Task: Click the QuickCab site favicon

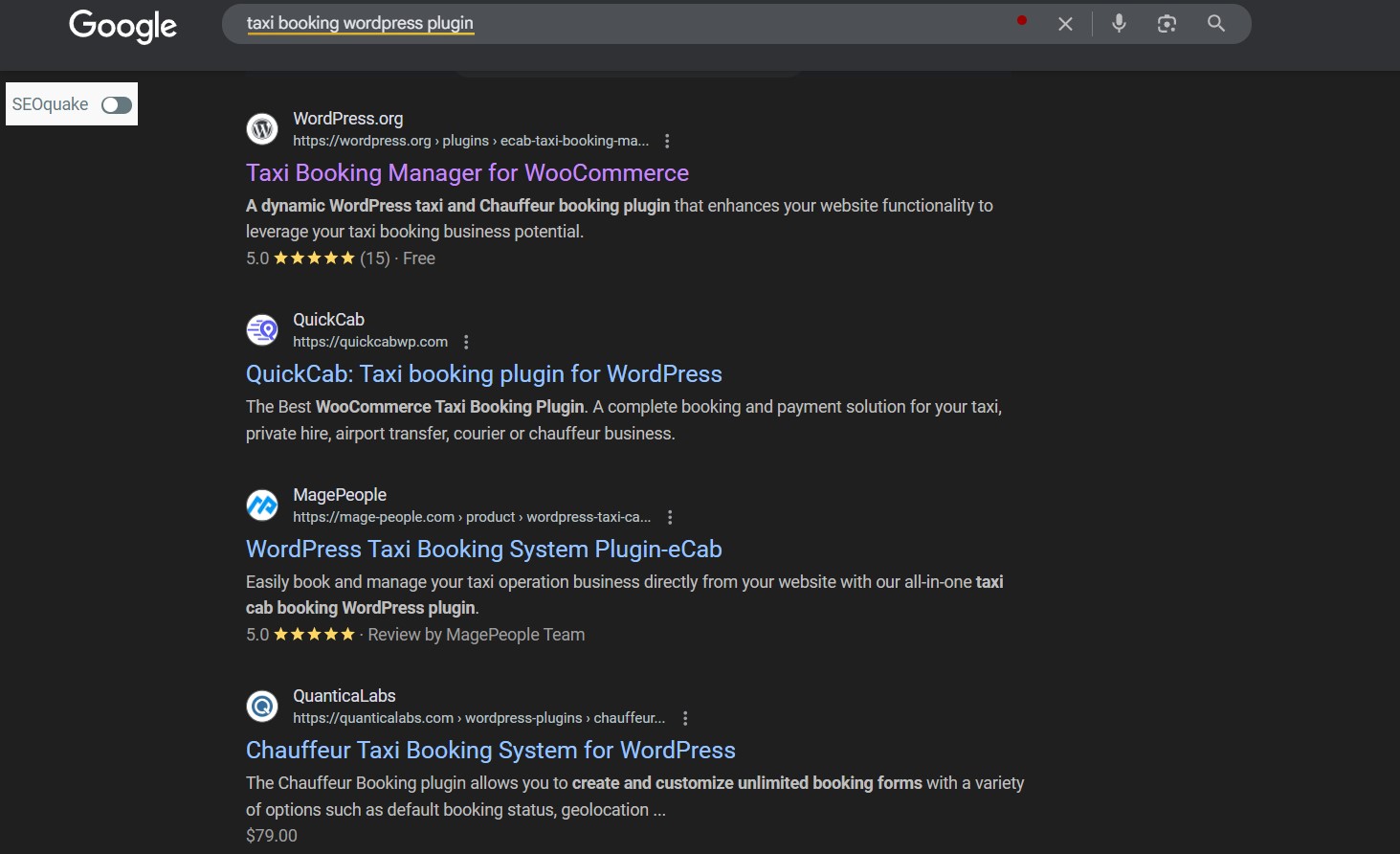Action: (x=262, y=329)
